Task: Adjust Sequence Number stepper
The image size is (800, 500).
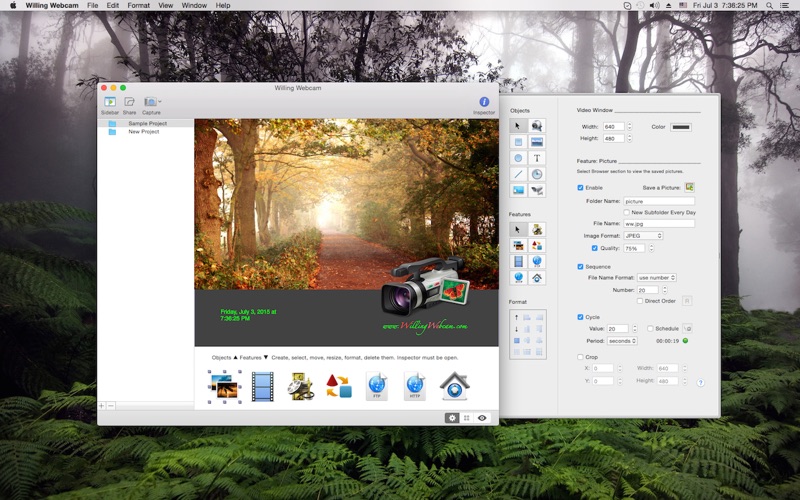Action: (x=665, y=290)
